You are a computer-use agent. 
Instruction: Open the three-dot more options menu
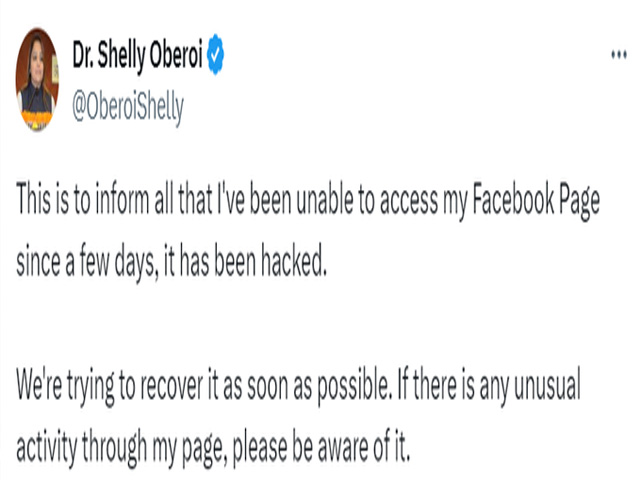click(617, 56)
